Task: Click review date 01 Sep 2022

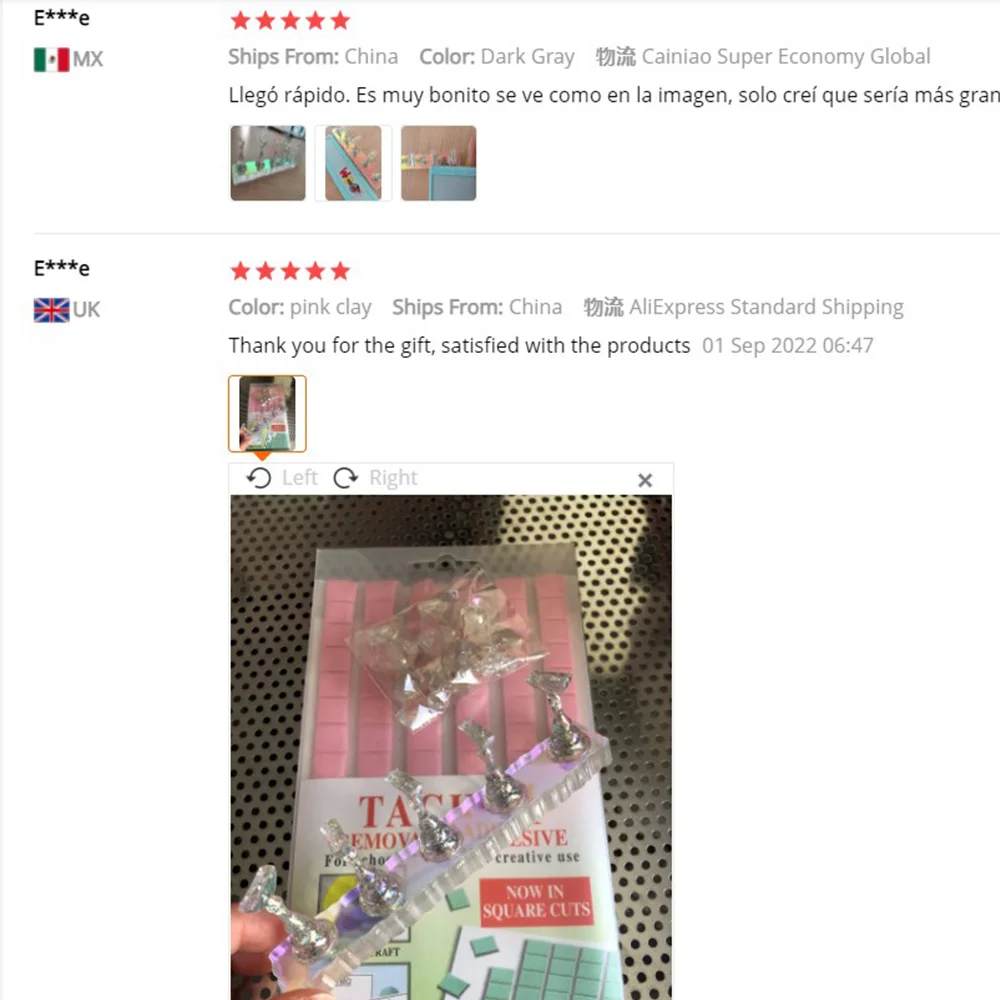Action: coord(788,346)
